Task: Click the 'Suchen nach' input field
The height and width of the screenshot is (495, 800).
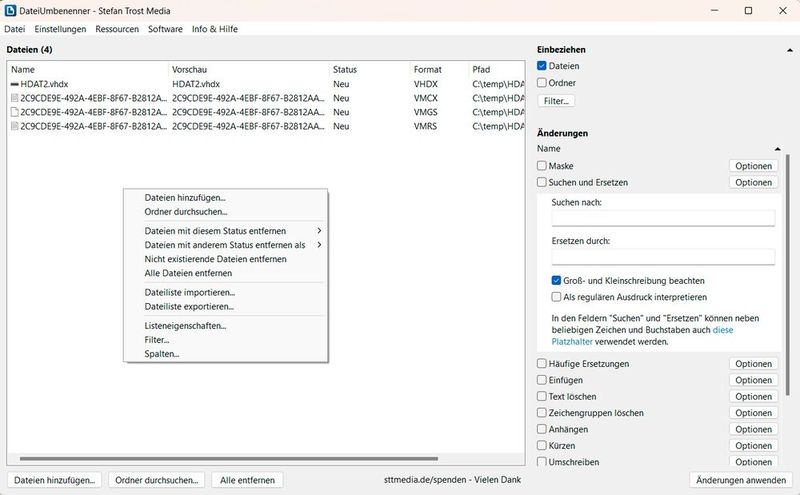Action: [x=663, y=219]
